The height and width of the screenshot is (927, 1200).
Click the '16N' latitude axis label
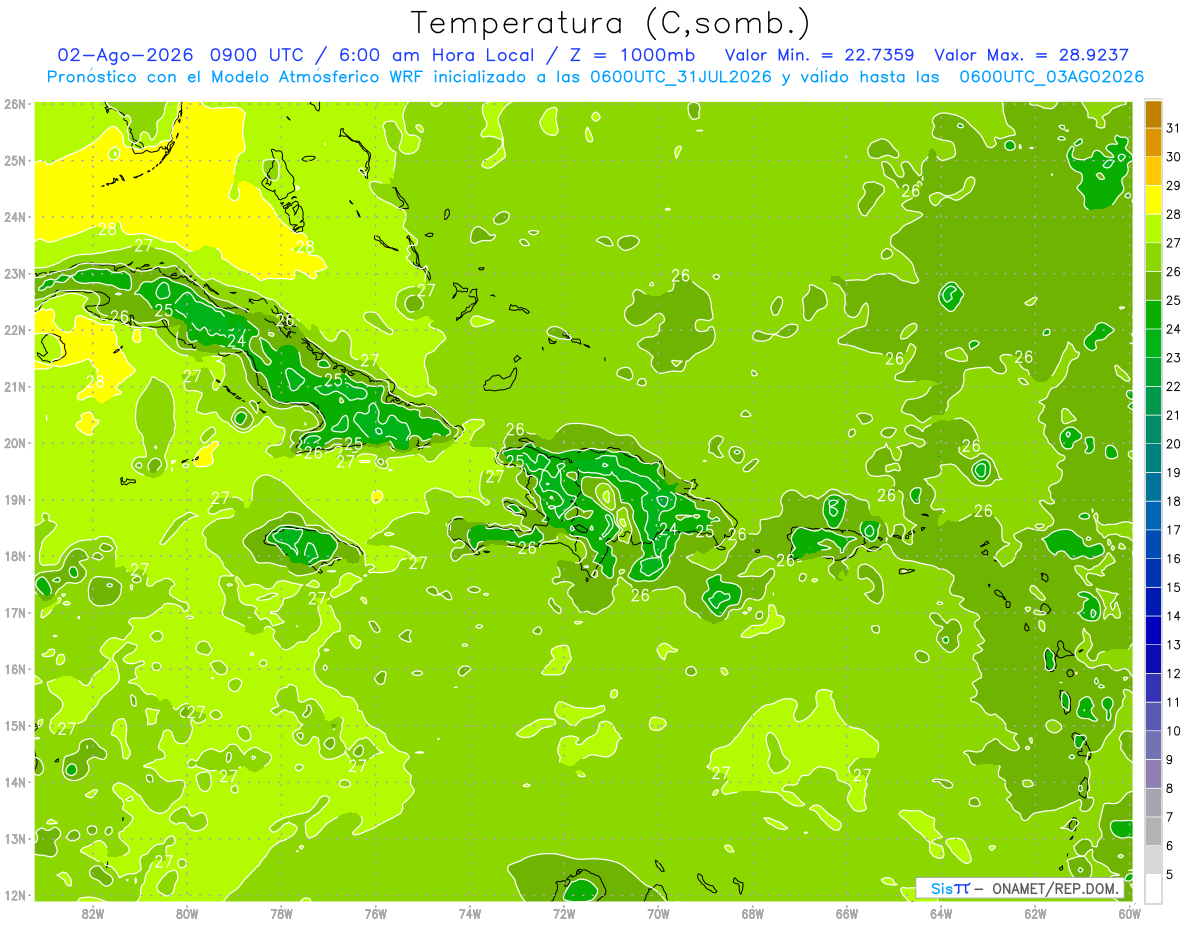15,669
